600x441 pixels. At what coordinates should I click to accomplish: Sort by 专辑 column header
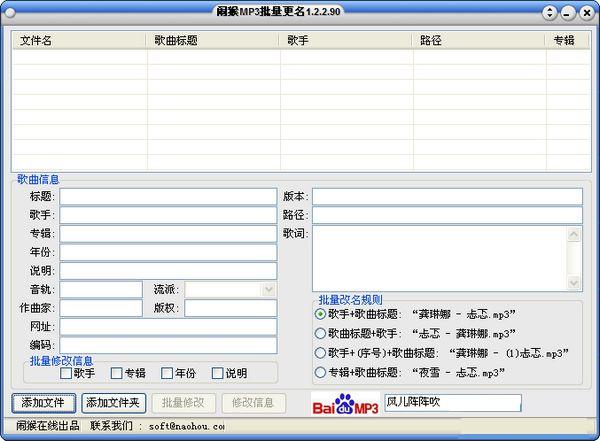[567, 41]
